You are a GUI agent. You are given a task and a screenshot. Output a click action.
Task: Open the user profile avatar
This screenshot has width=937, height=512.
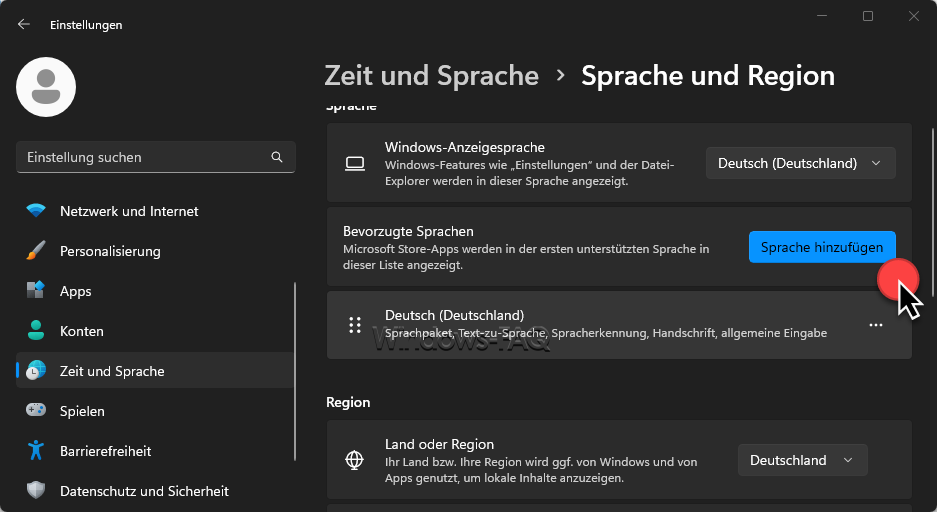tap(46, 87)
